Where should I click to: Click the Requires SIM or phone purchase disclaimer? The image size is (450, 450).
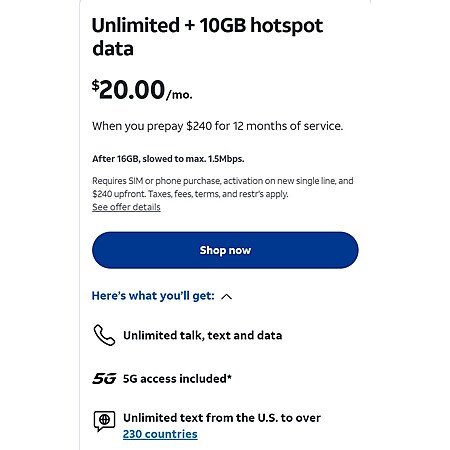[223, 181]
